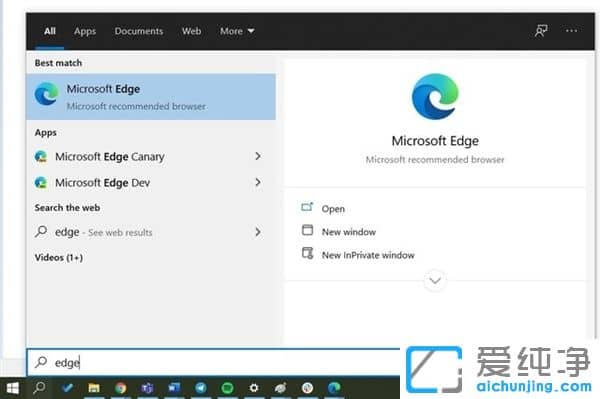Open Microsoft Edge from the taskbar
The height and width of the screenshot is (399, 600).
pyautogui.click(x=334, y=388)
